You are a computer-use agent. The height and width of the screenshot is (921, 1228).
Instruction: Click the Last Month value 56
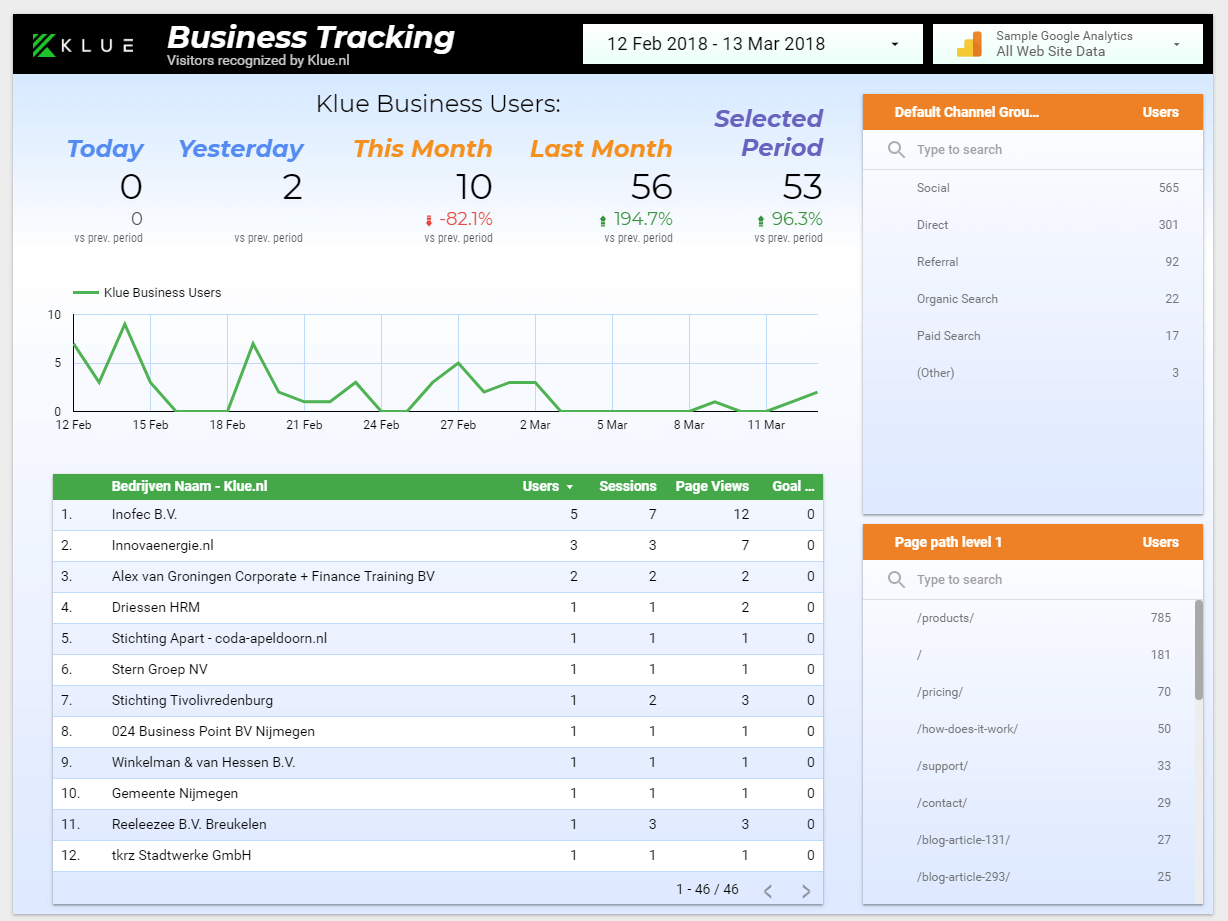click(652, 187)
